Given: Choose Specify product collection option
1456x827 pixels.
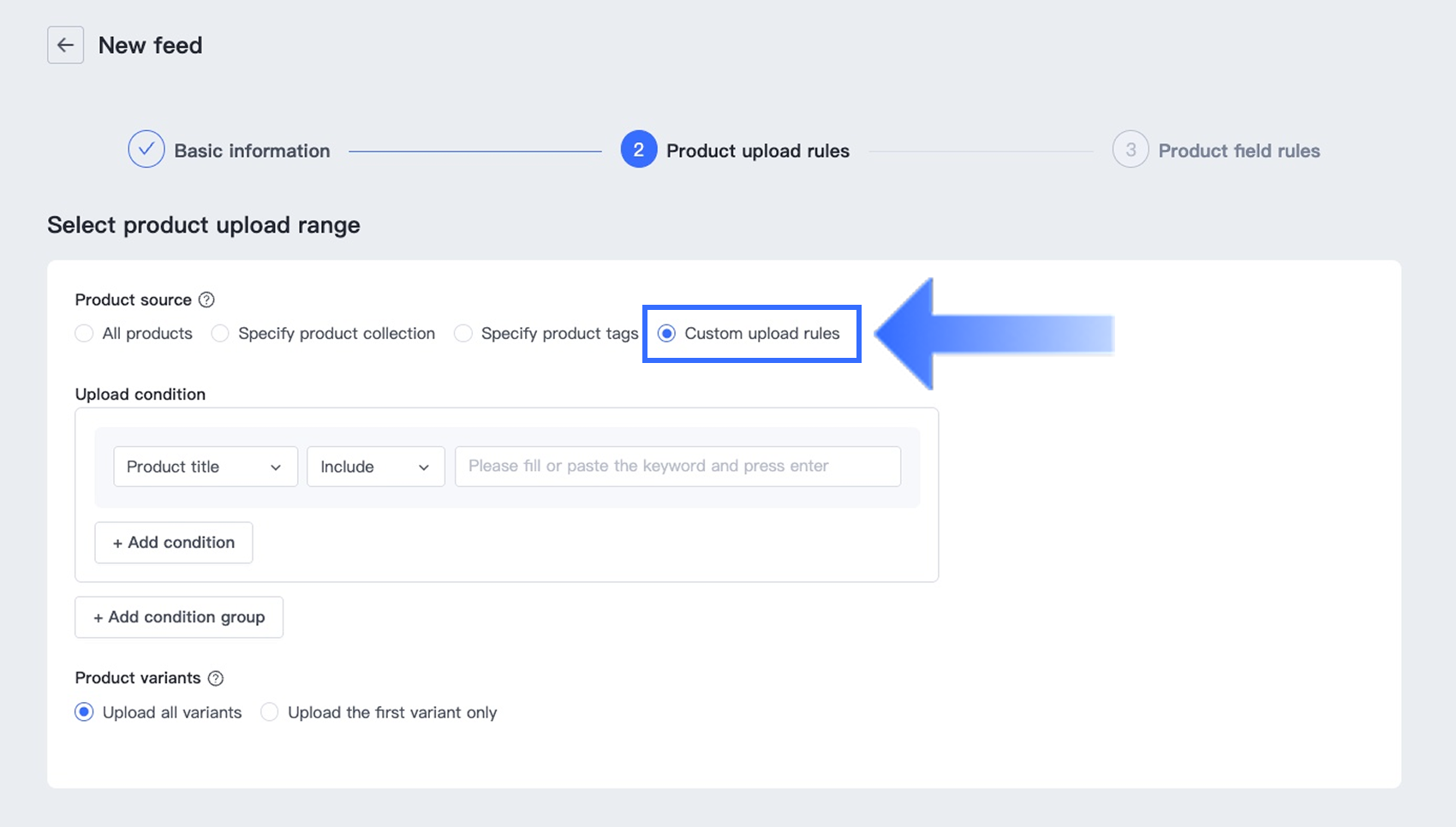Looking at the screenshot, I should 220,333.
